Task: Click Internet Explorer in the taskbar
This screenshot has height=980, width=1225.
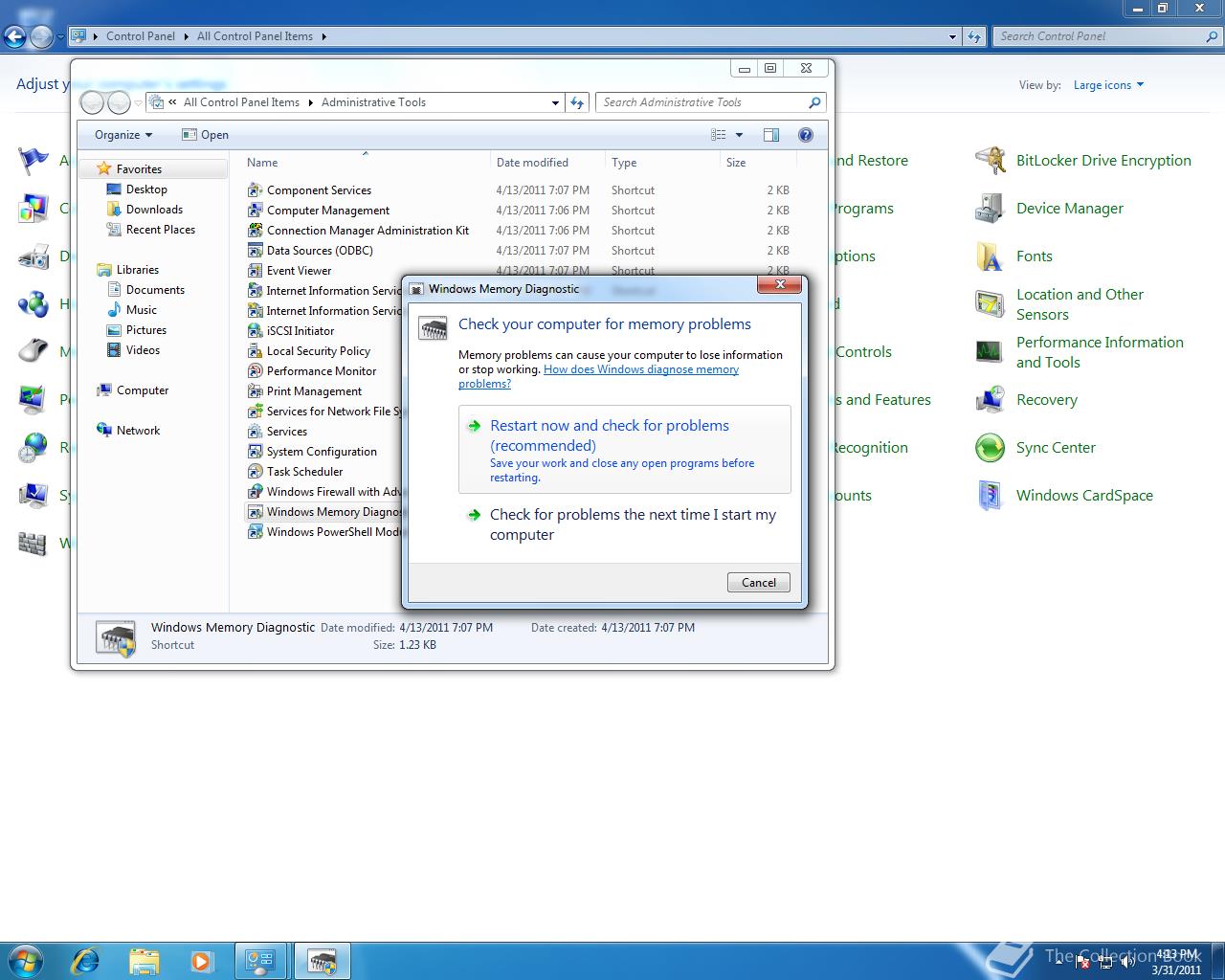Action: coord(85,961)
